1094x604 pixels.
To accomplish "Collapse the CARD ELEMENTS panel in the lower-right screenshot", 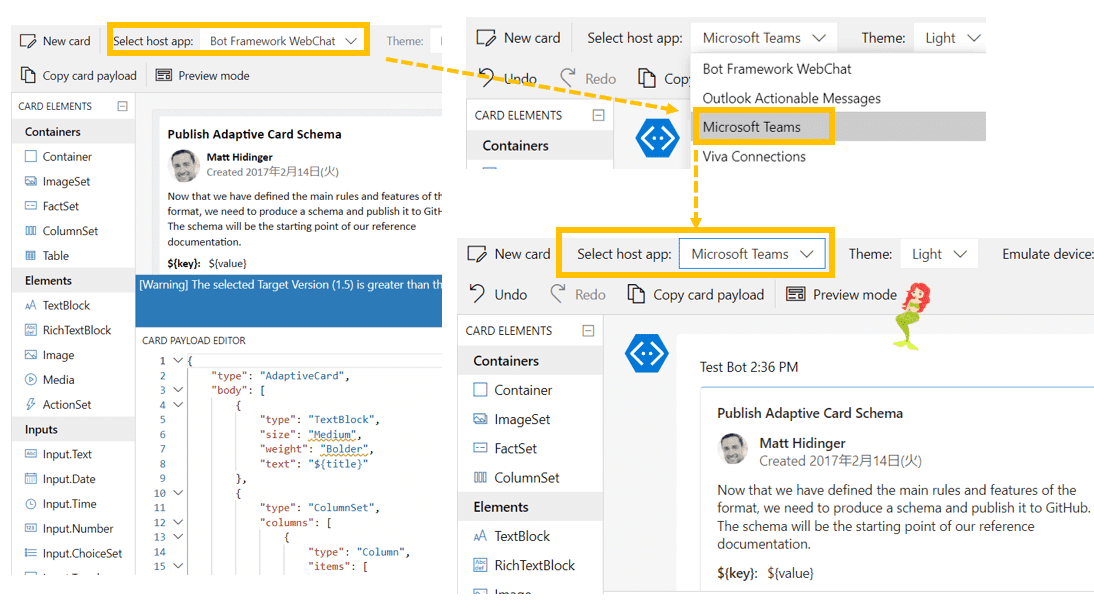I will coord(588,331).
